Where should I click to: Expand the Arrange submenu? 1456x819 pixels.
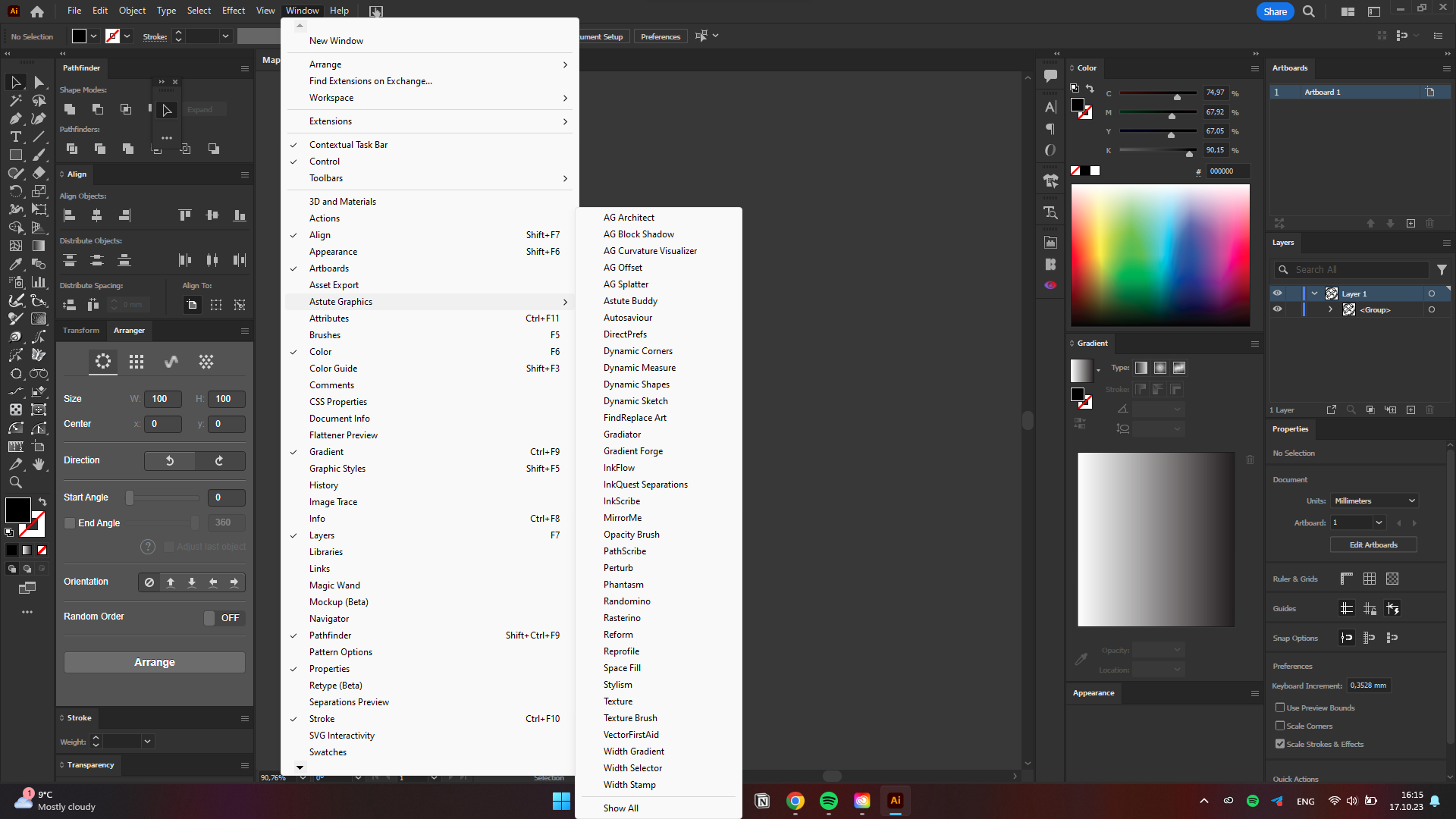428,64
